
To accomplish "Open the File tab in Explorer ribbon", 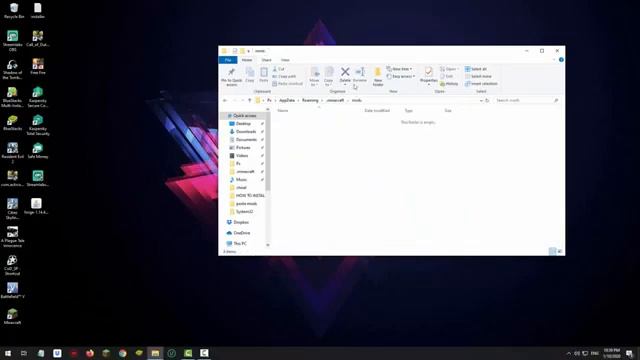I will pyautogui.click(x=228, y=60).
